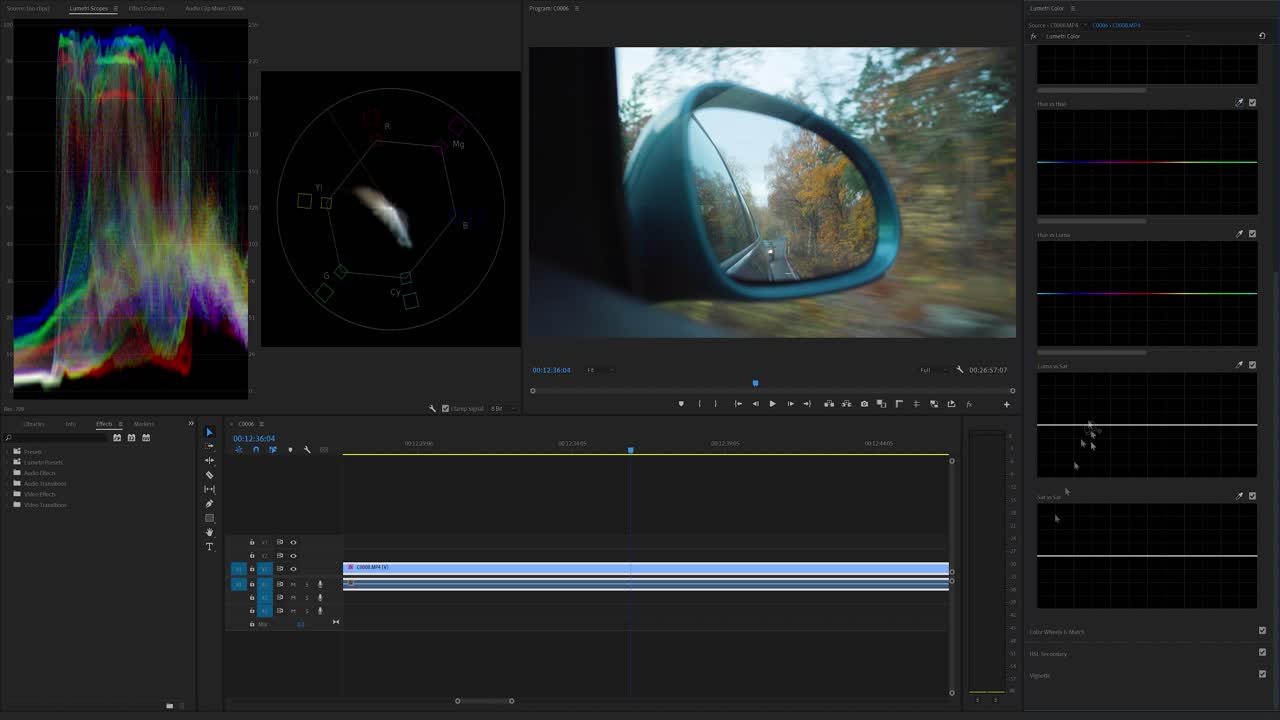Toggle the Snap magnet in the timeline header

(x=256, y=450)
